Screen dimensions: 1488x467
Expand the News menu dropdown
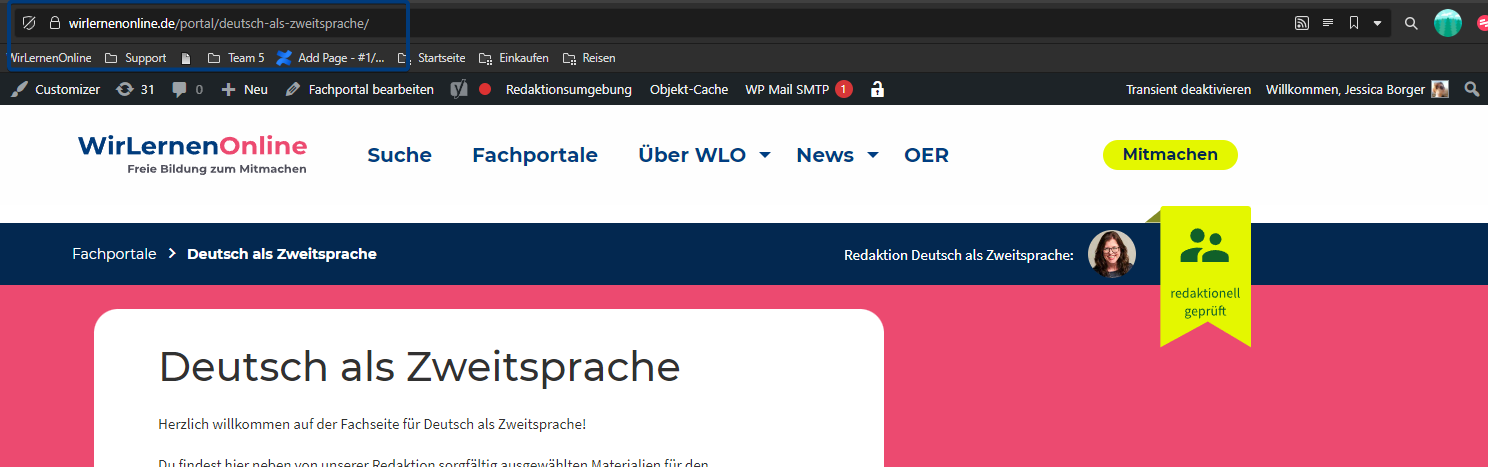(x=872, y=155)
